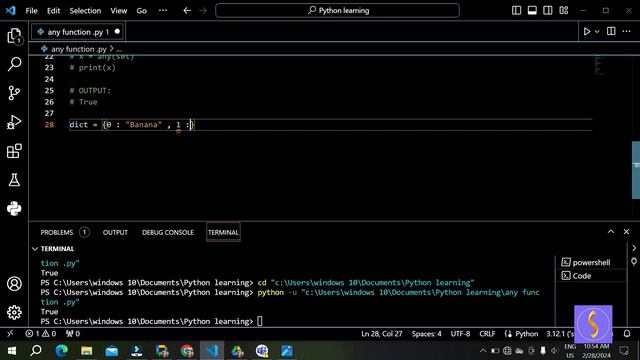Open editor More Actions ellipsis
Screen dimensions: 640x360
[627, 31]
